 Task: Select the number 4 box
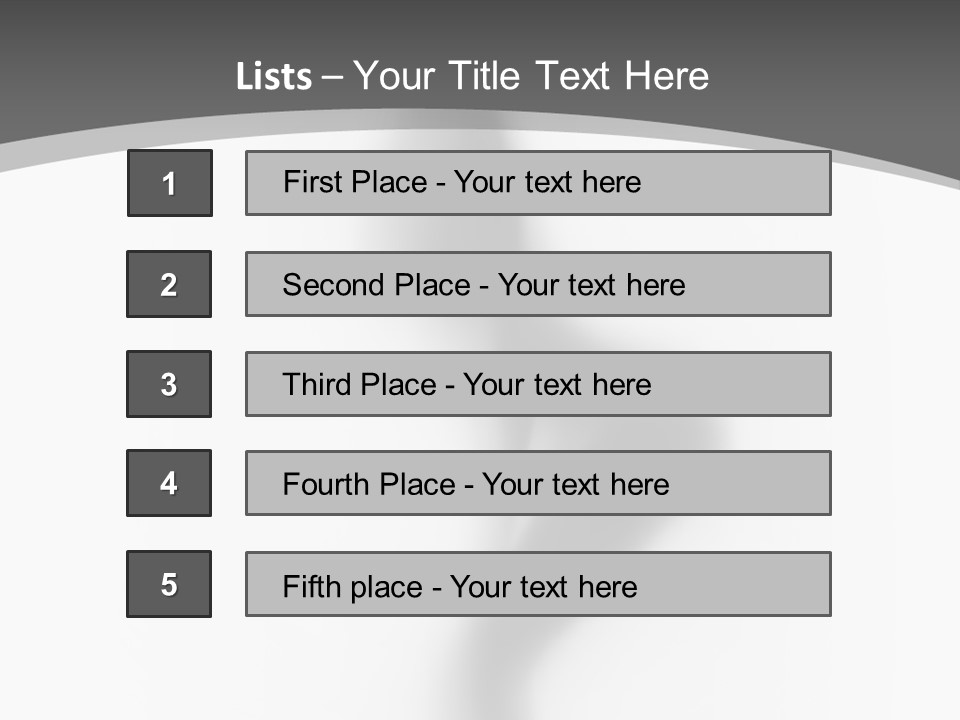click(169, 483)
